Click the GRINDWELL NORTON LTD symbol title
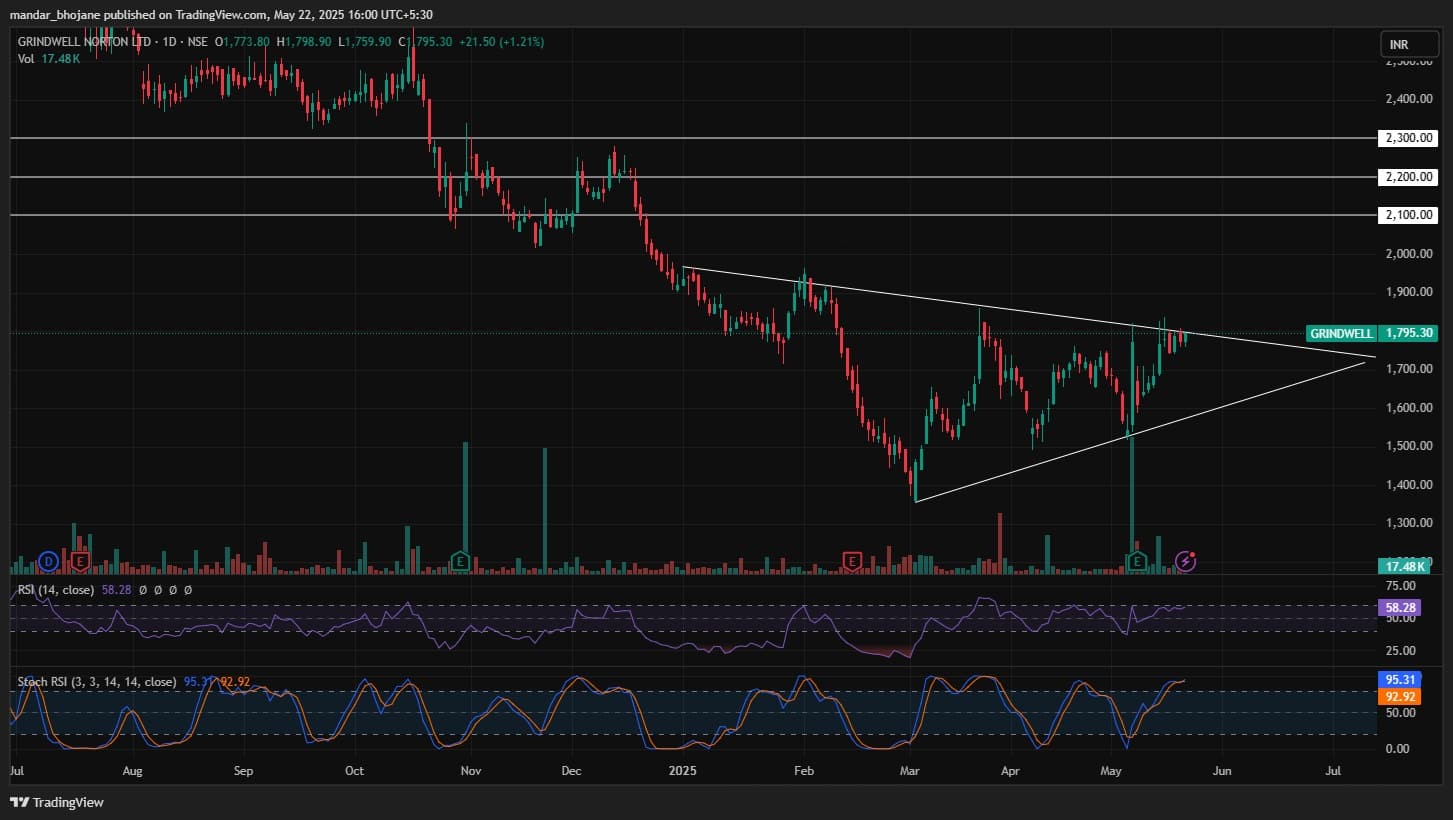The image size is (1453, 820). tap(86, 42)
